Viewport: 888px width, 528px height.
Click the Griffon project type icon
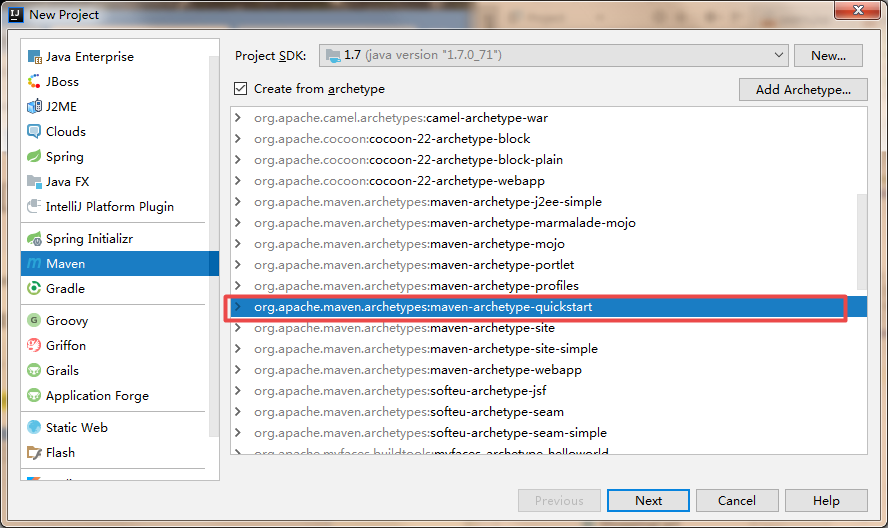click(35, 345)
